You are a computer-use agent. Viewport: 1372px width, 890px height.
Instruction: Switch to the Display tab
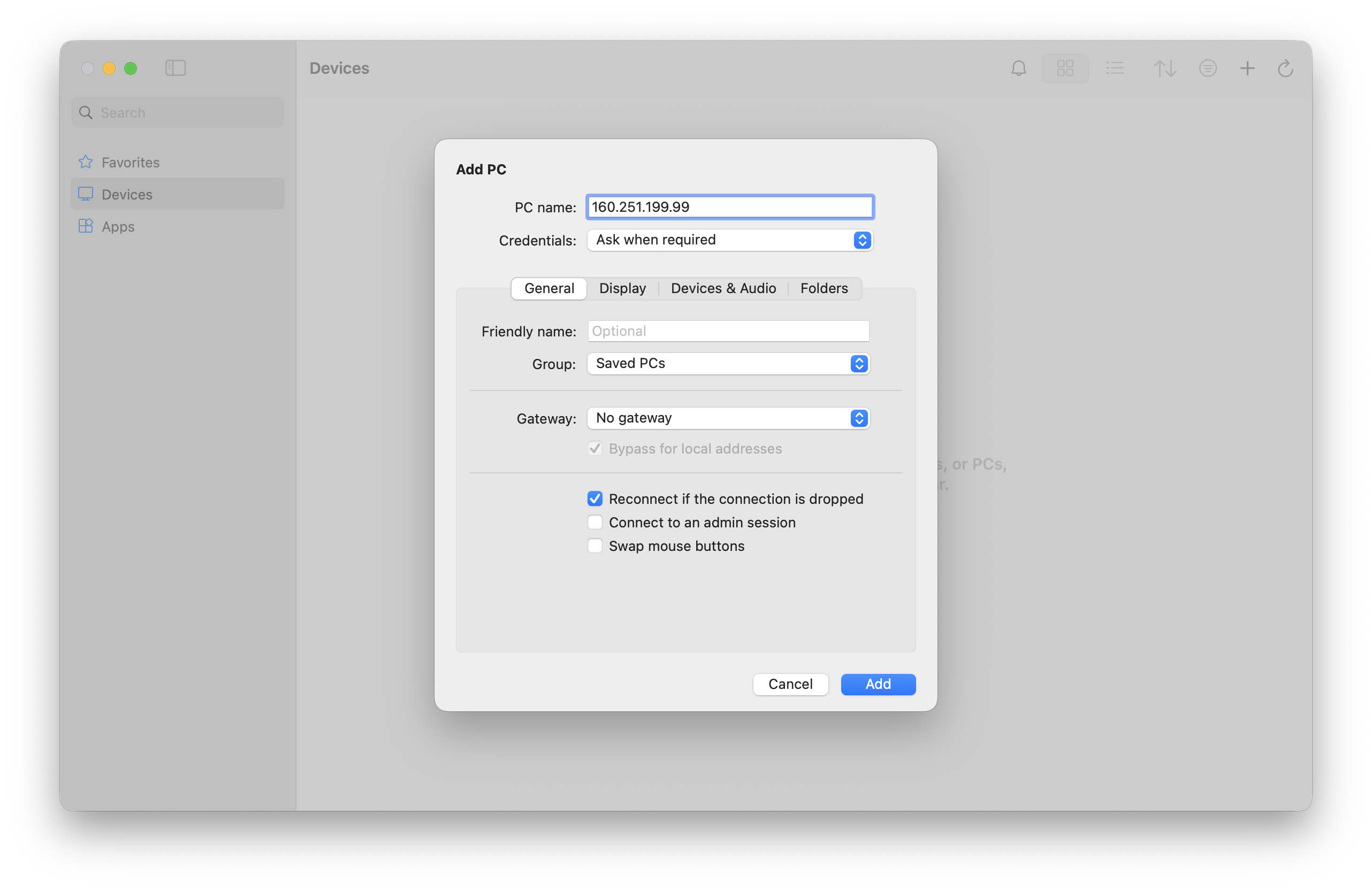pos(622,288)
